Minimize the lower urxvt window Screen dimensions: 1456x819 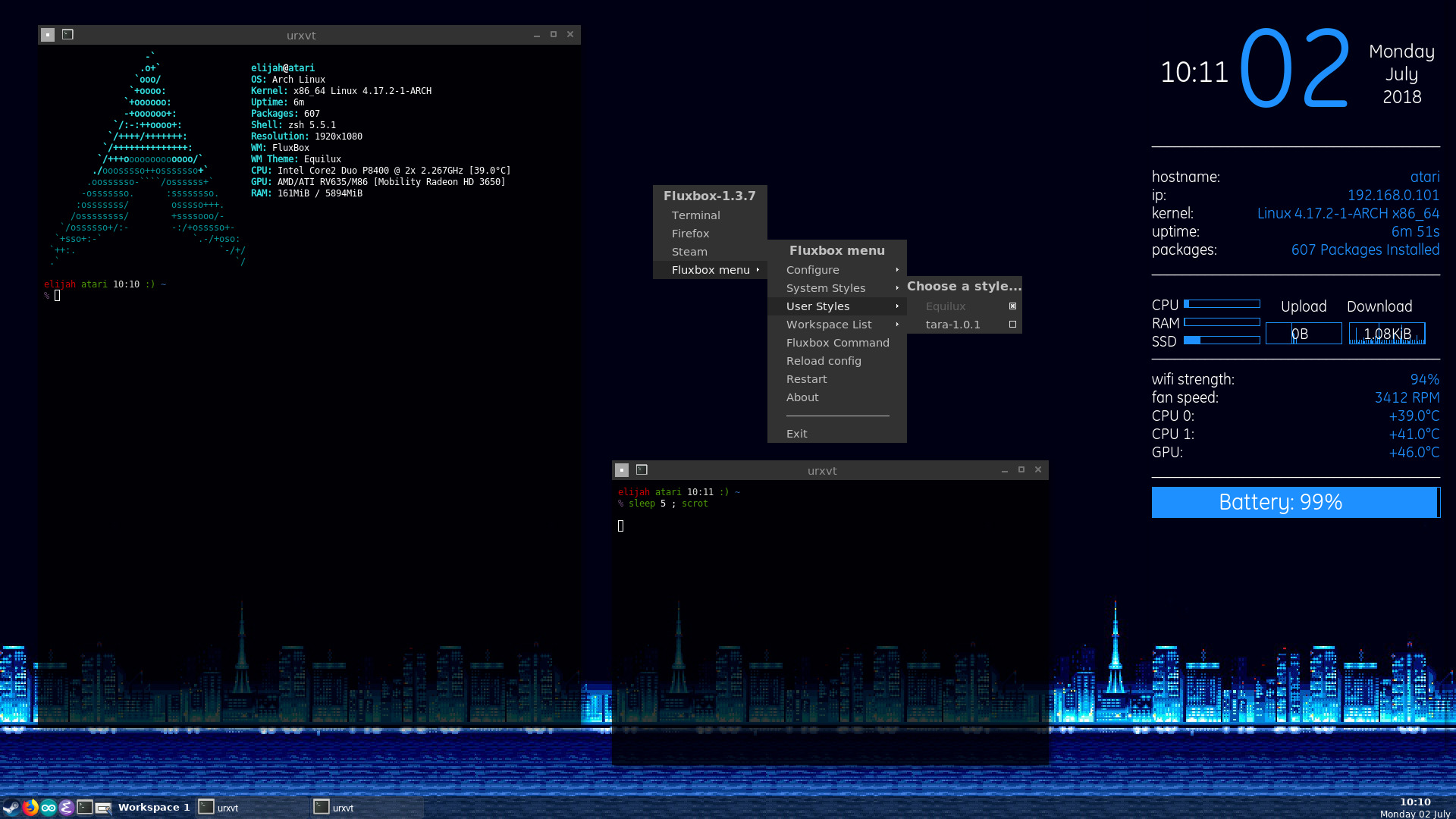(x=1005, y=470)
